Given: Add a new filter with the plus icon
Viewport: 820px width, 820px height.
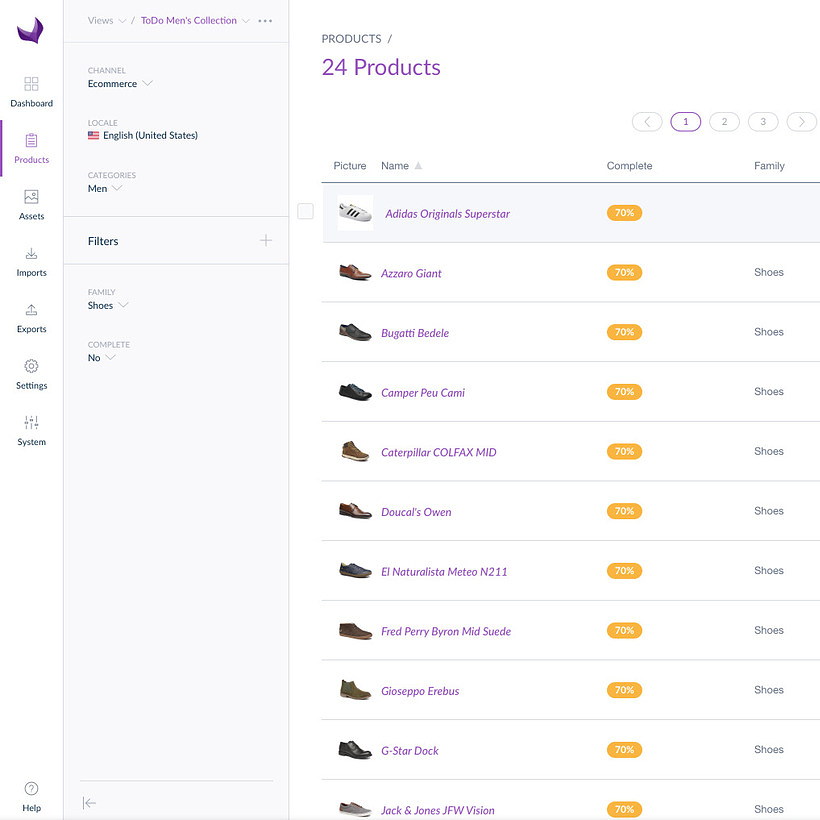Looking at the screenshot, I should pyautogui.click(x=266, y=241).
